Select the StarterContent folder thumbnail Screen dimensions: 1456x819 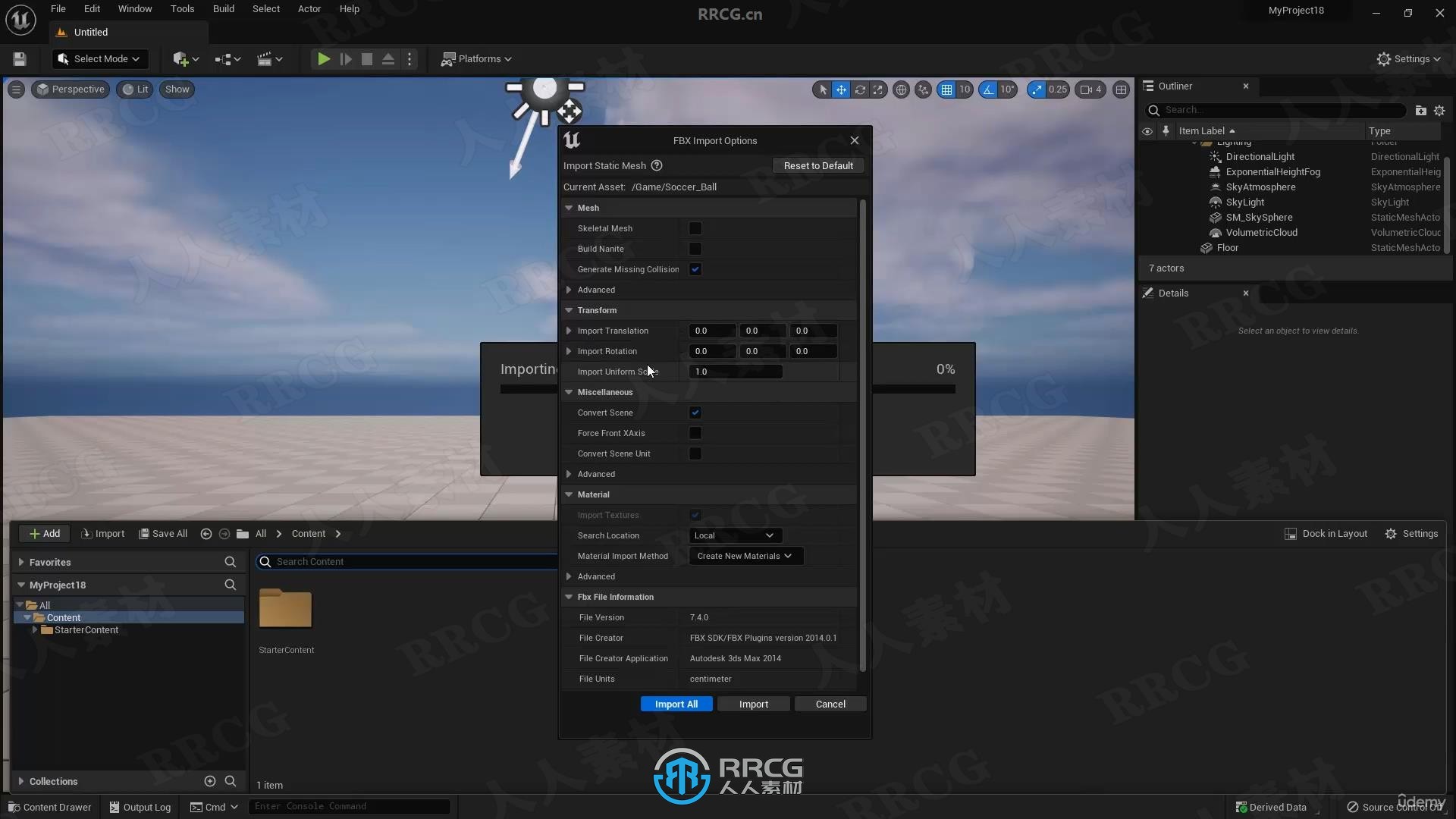click(x=286, y=609)
